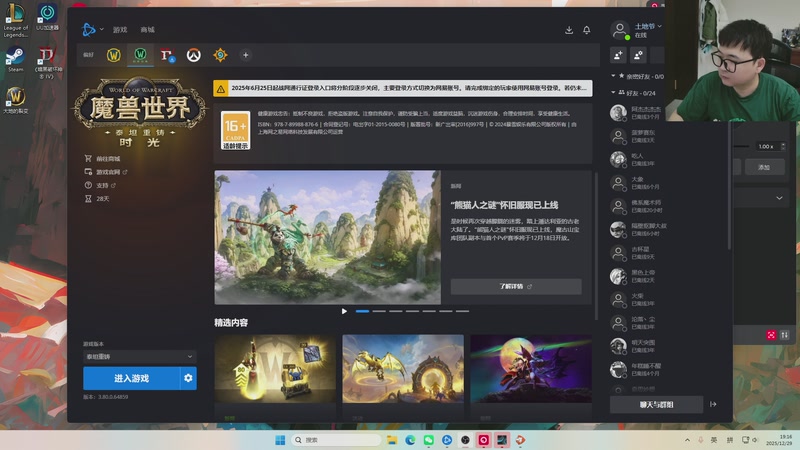Click the red capture icon in background window
Viewport: 800px width, 450px height.
pos(771,335)
